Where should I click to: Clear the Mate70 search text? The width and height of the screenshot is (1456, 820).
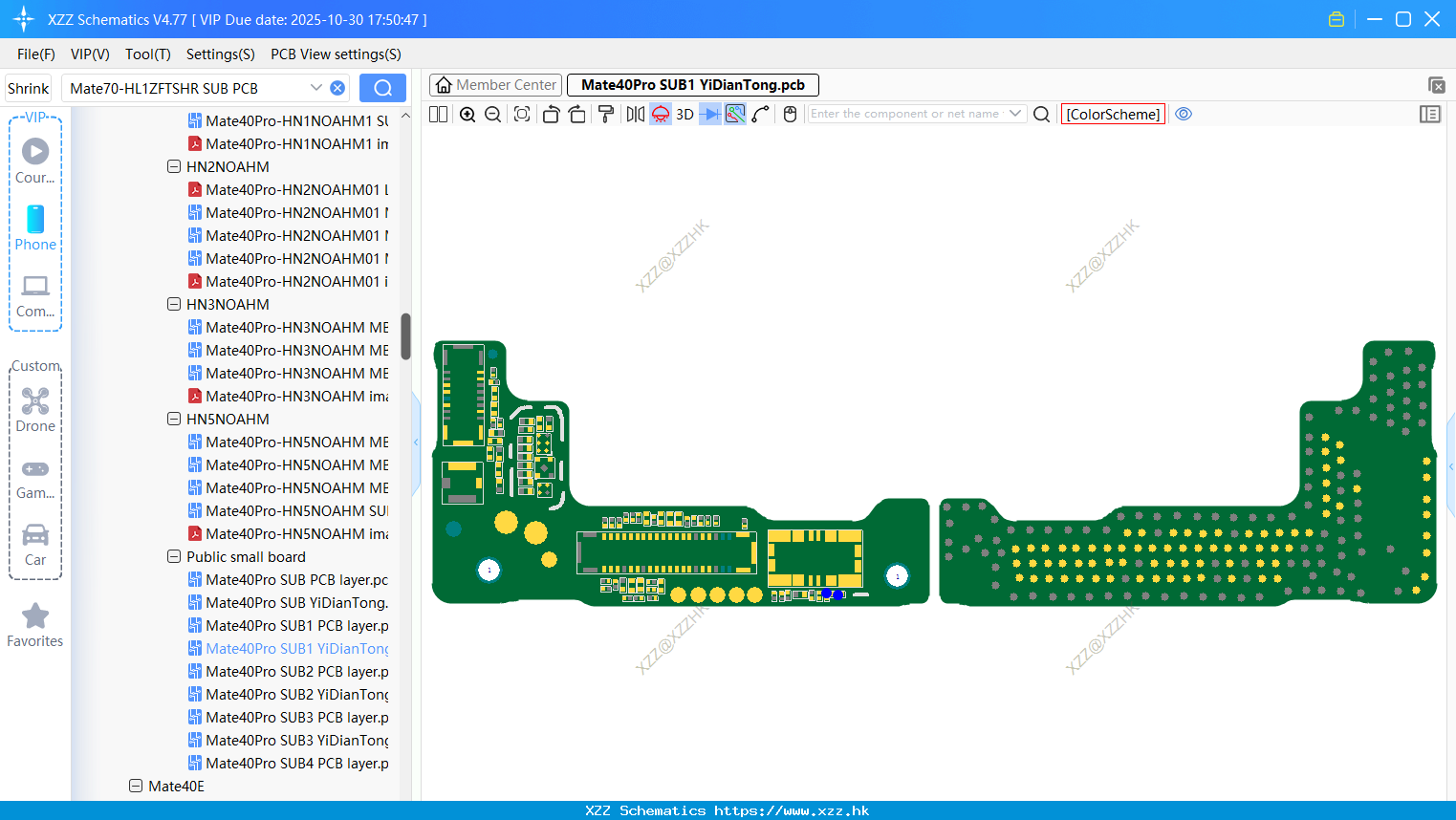tap(337, 88)
